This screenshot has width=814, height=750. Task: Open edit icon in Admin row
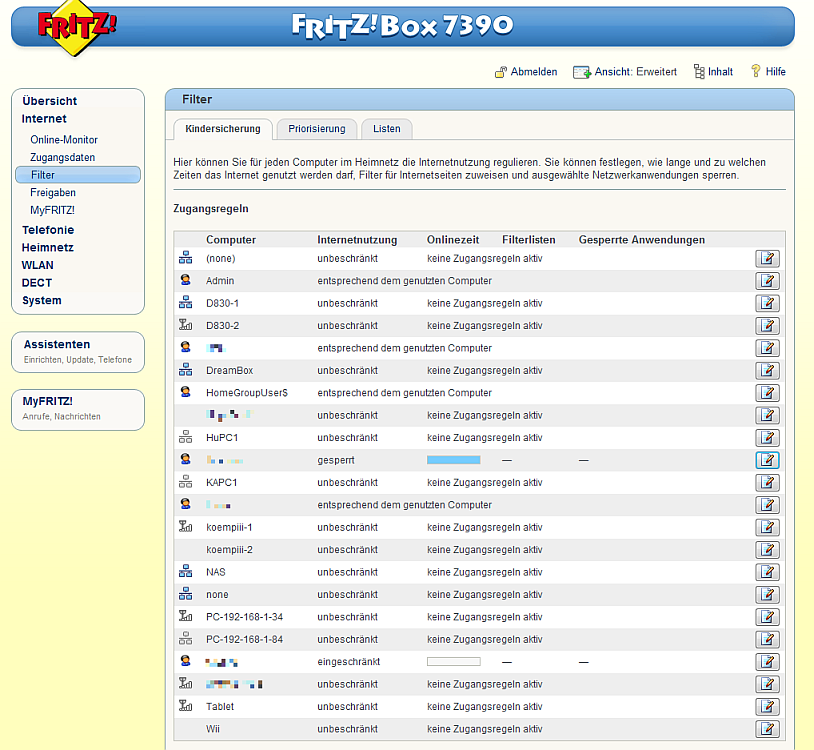(x=767, y=281)
